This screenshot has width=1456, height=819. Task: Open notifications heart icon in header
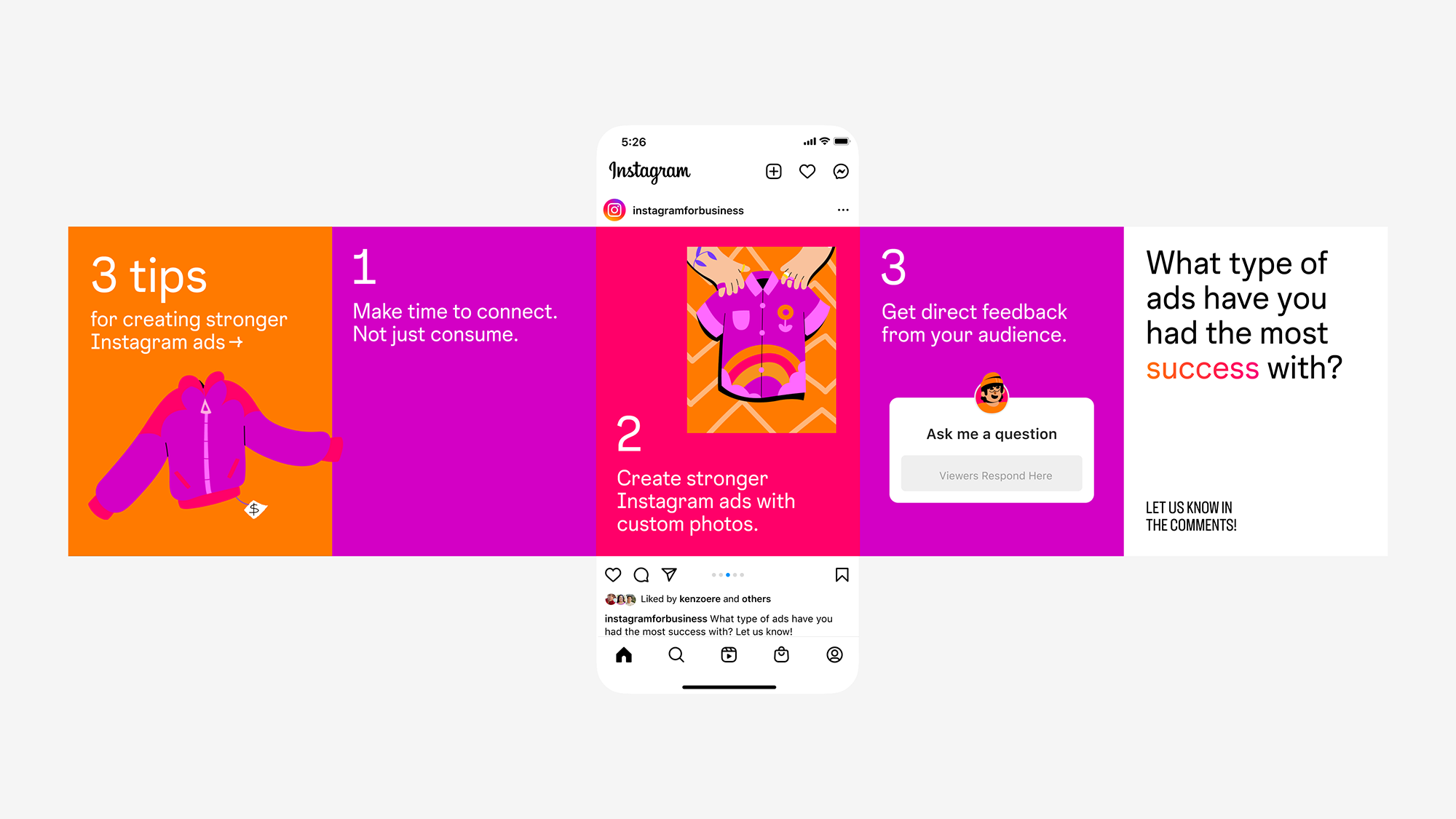(807, 171)
